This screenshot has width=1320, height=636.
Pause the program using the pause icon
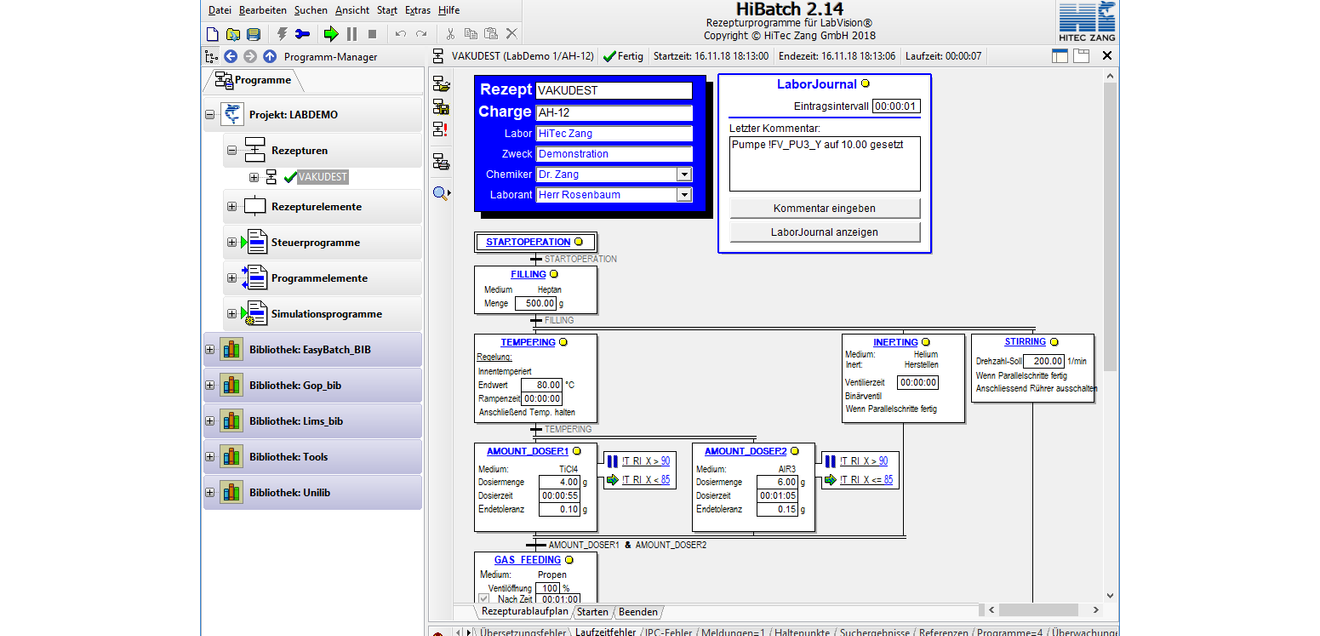(x=352, y=34)
